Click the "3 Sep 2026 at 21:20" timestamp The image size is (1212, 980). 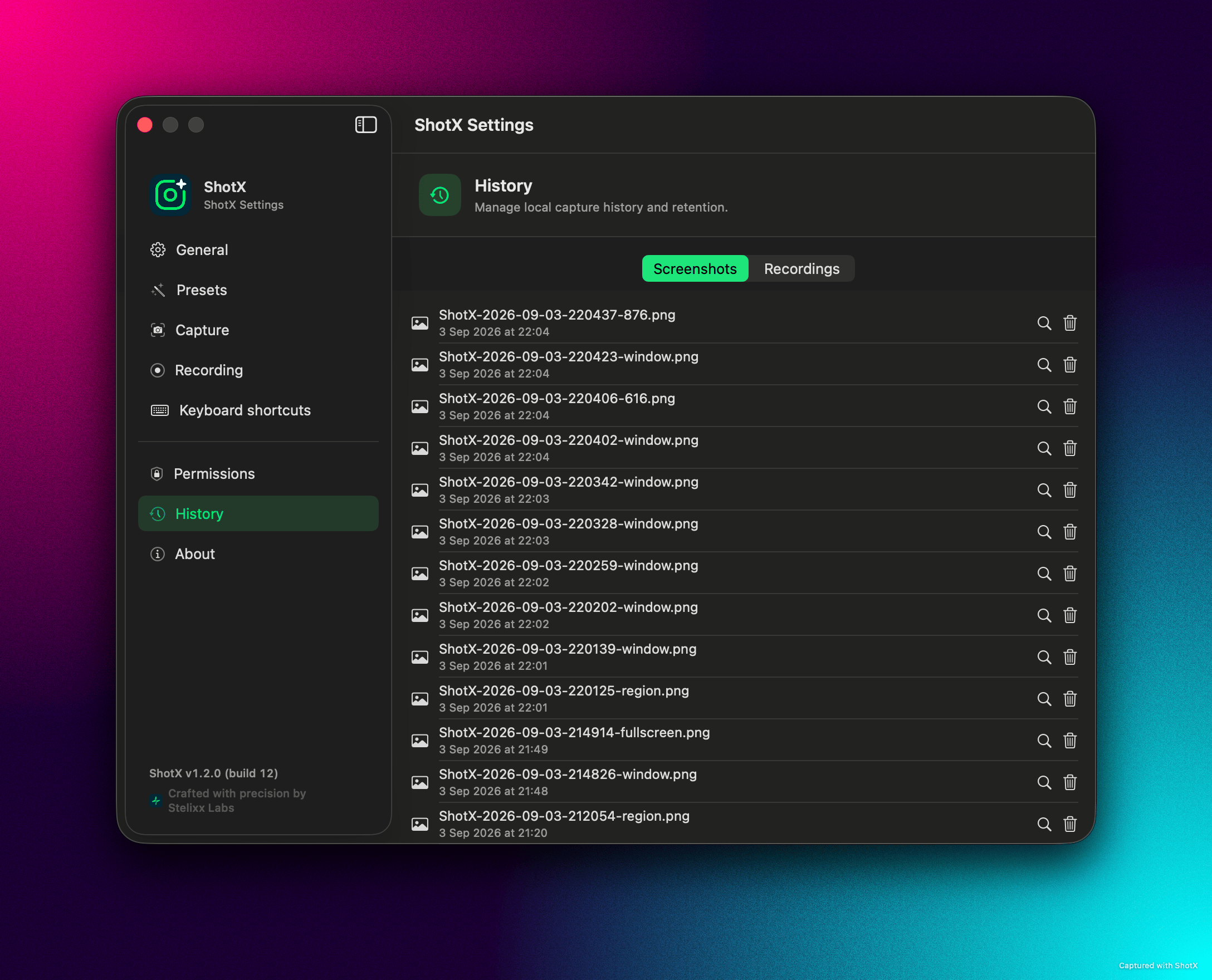(493, 833)
